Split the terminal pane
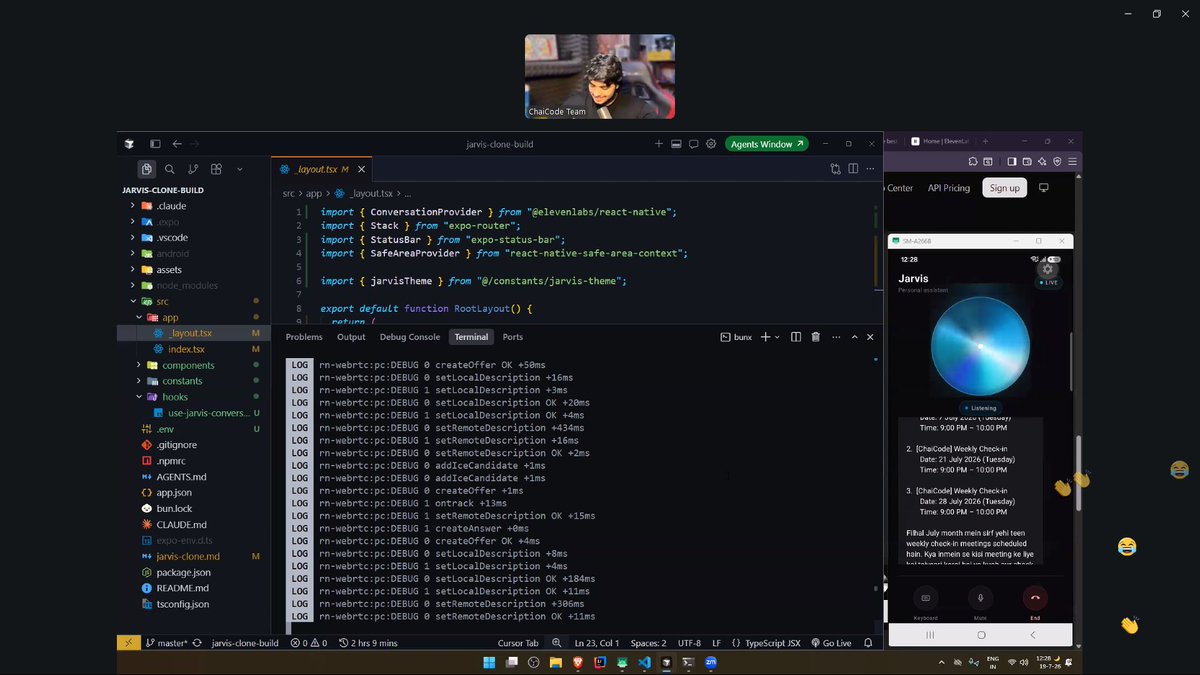Screen dimensions: 1200x675 [796, 337]
